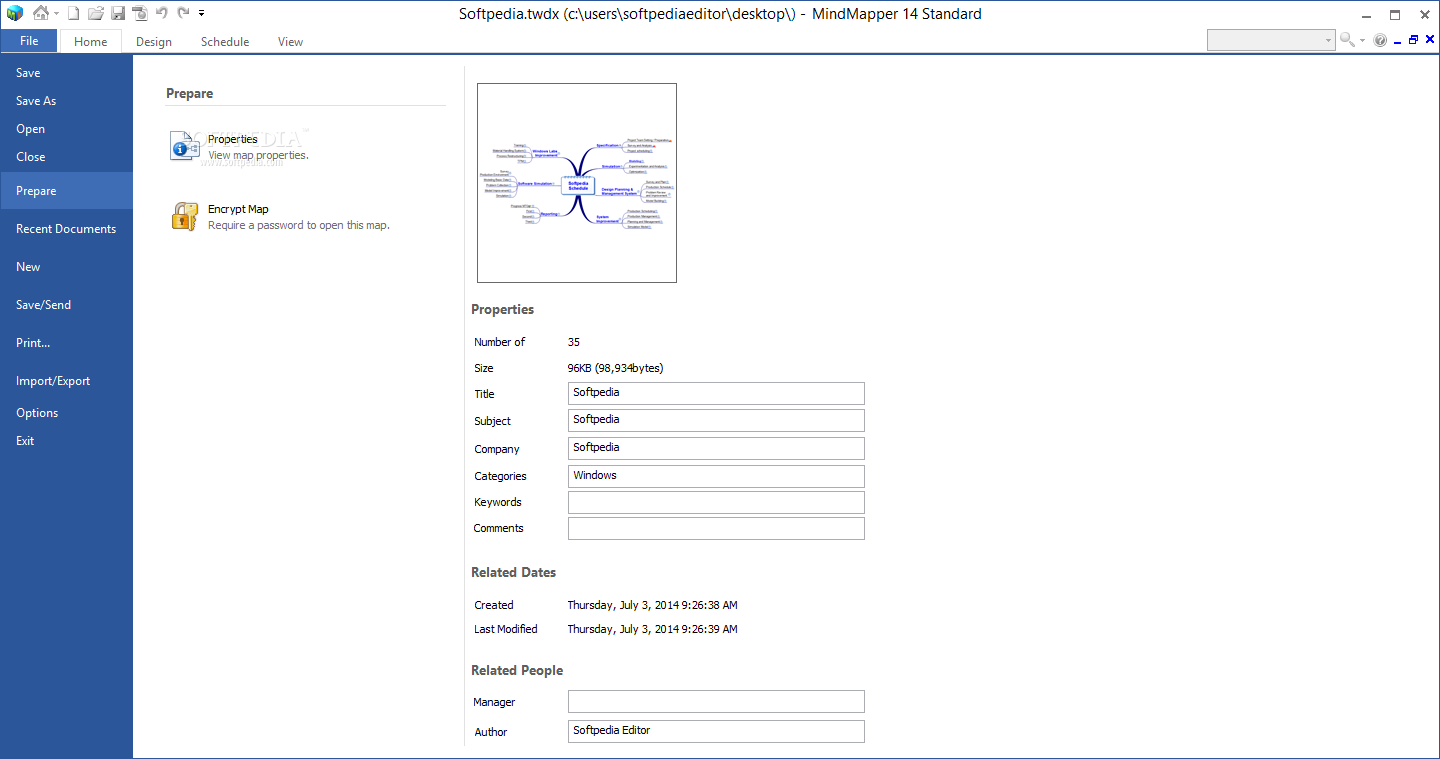The width and height of the screenshot is (1440, 759).
Task: Click the print preview icon next to Save
Action: tap(140, 13)
